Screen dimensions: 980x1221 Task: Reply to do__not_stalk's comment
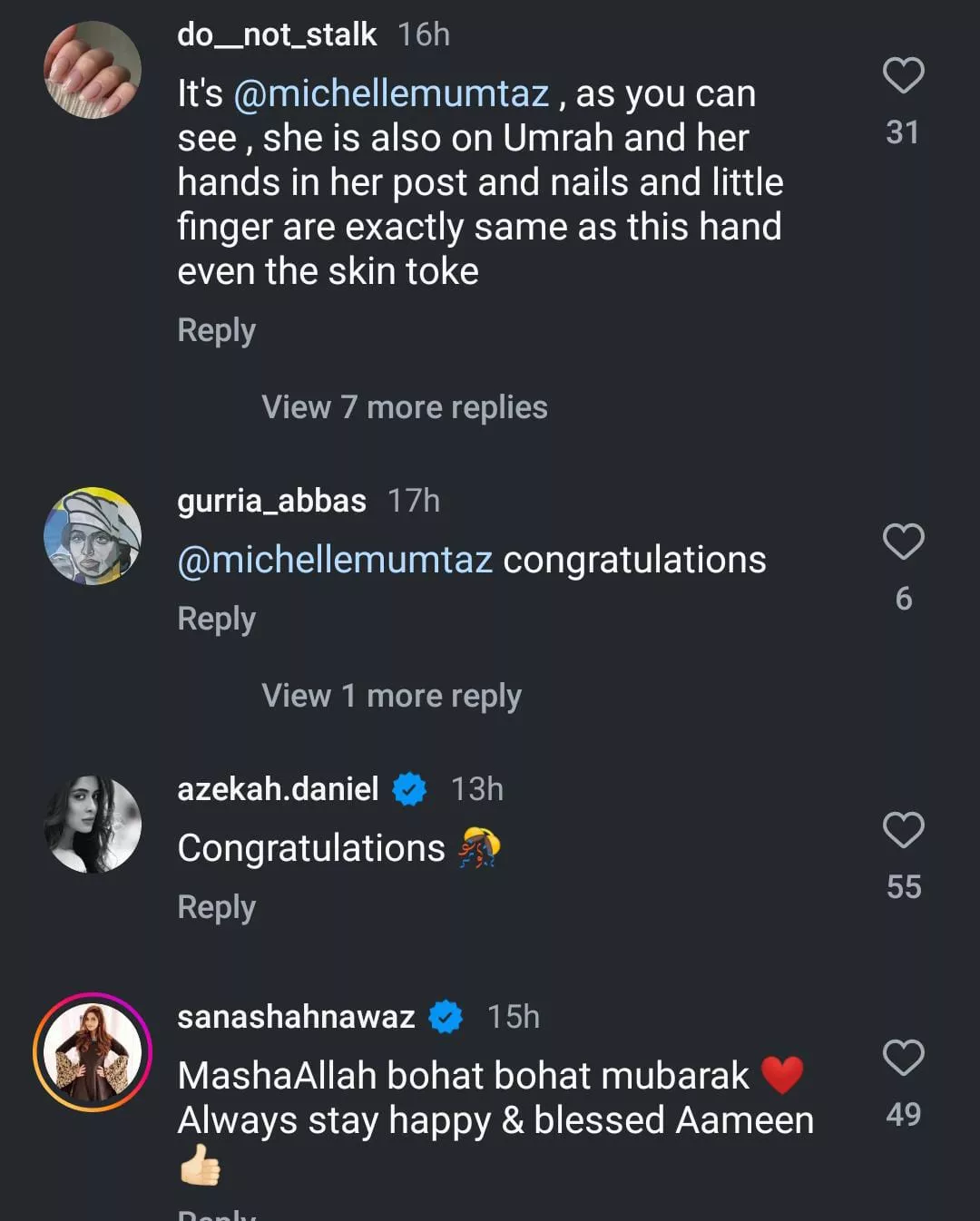point(216,330)
